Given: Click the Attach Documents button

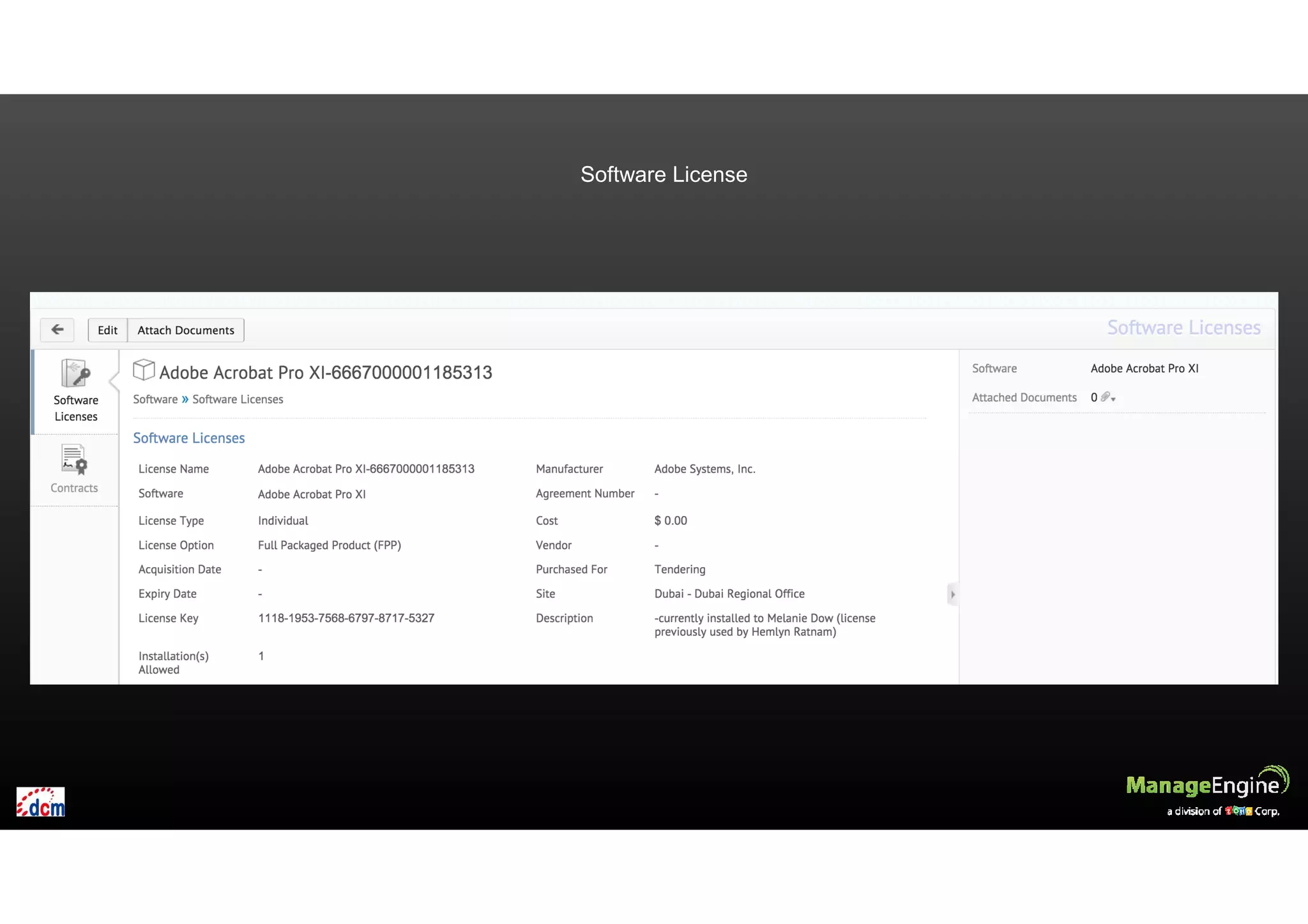Looking at the screenshot, I should [x=186, y=330].
